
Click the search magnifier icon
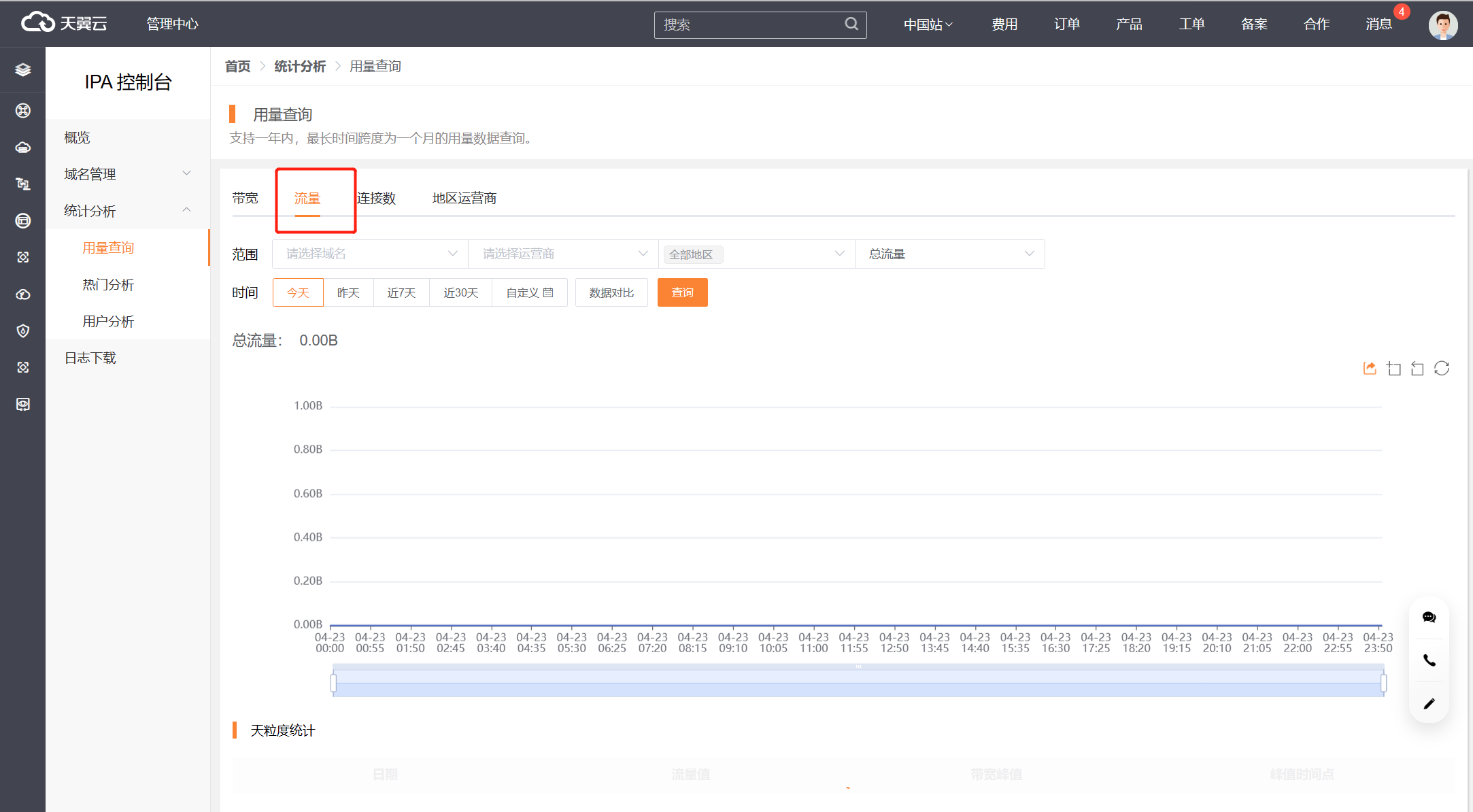pos(851,24)
